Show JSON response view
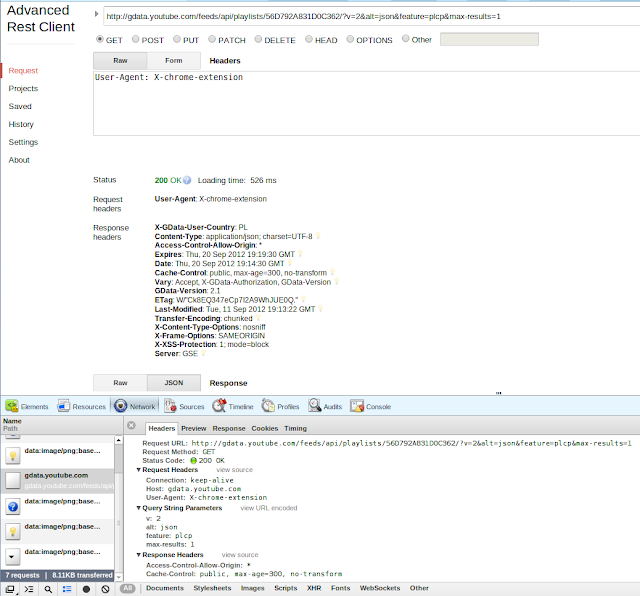Viewport: 640px width, 596px height. pyautogui.click(x=173, y=383)
